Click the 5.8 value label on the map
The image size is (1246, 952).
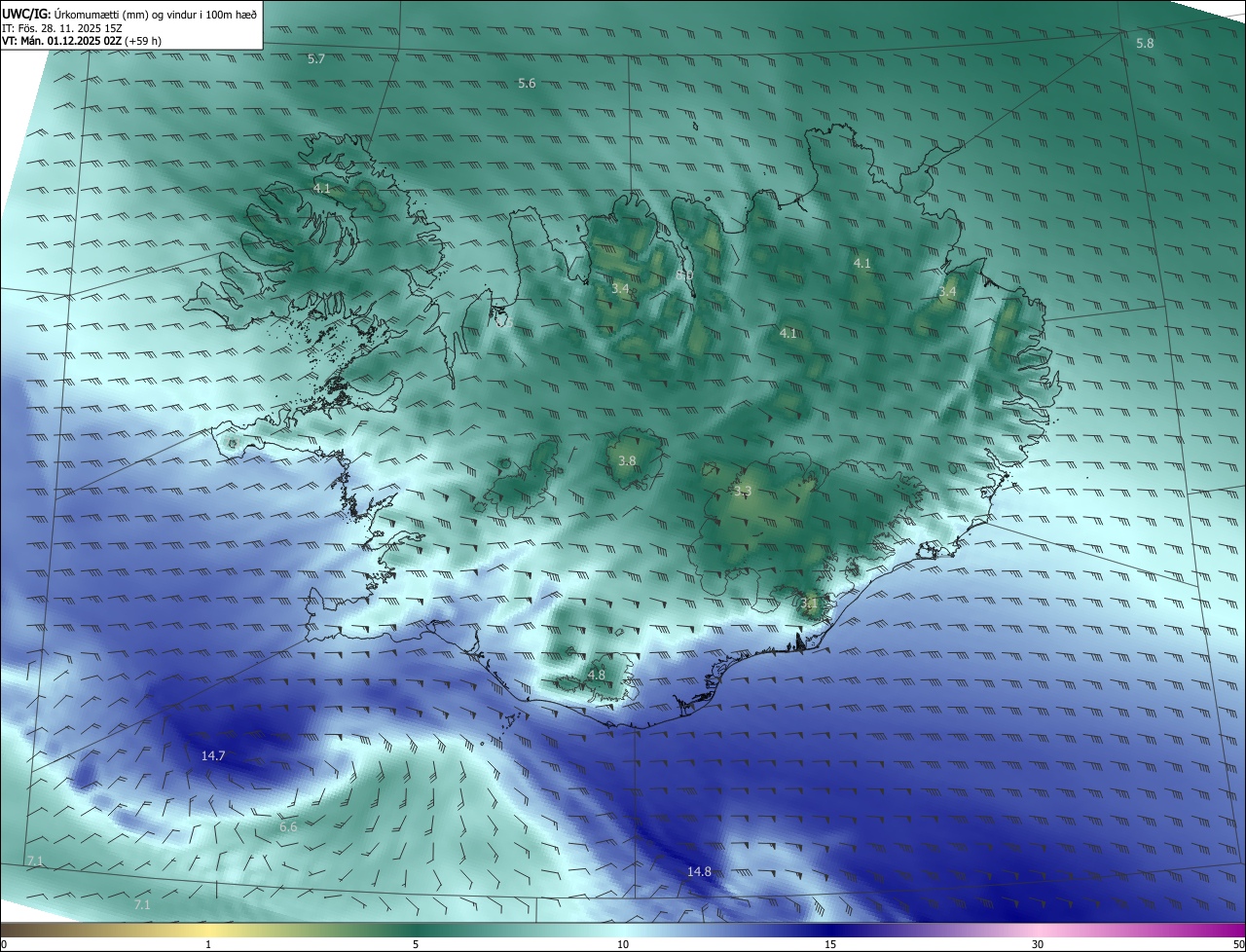[1145, 43]
